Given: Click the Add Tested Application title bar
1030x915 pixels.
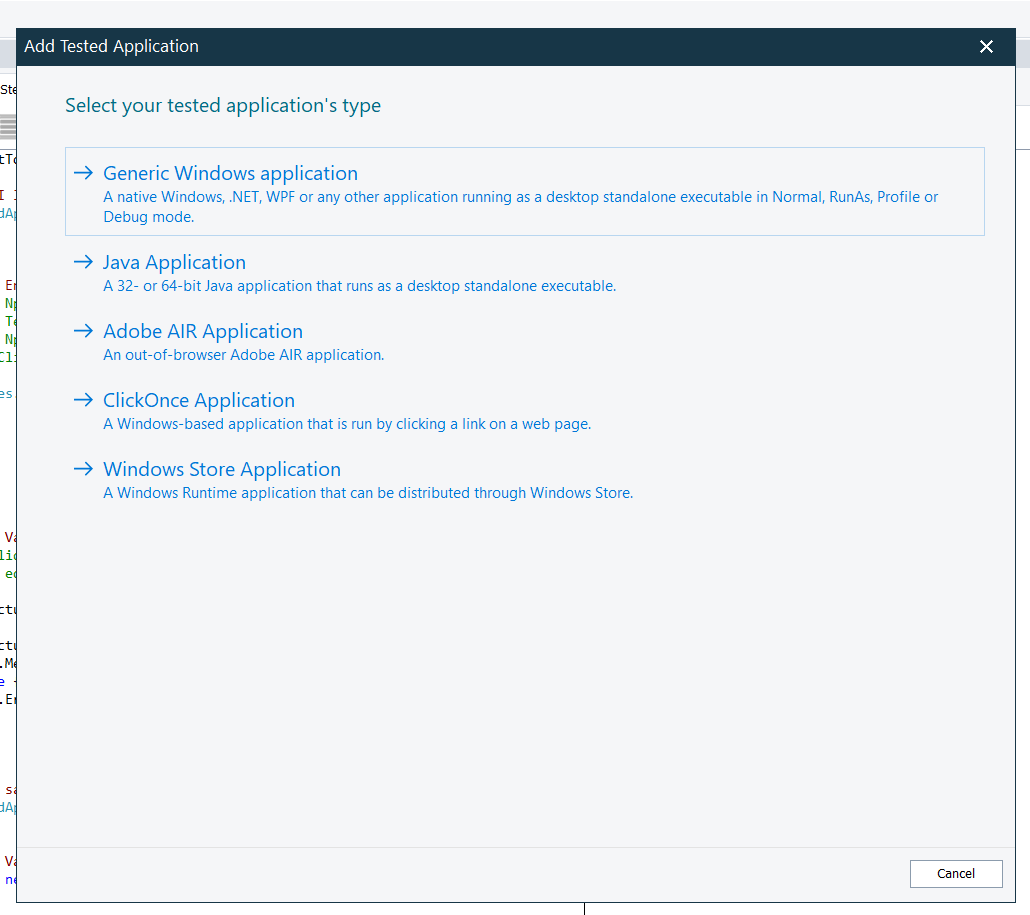Looking at the screenshot, I should click(111, 46).
